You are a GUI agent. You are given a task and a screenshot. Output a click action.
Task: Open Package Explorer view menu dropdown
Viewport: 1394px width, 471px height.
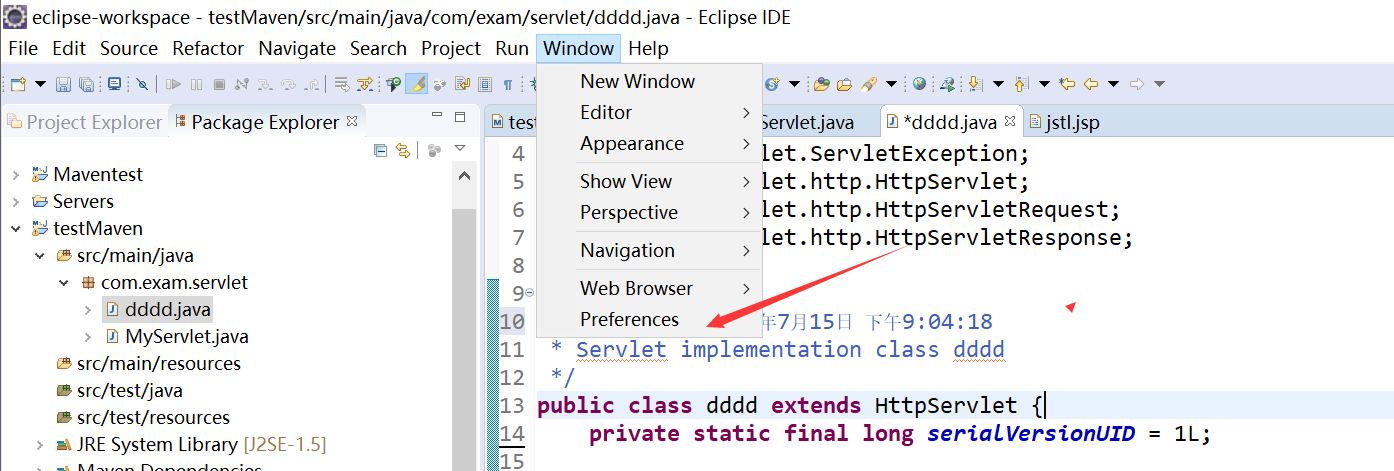pos(460,149)
